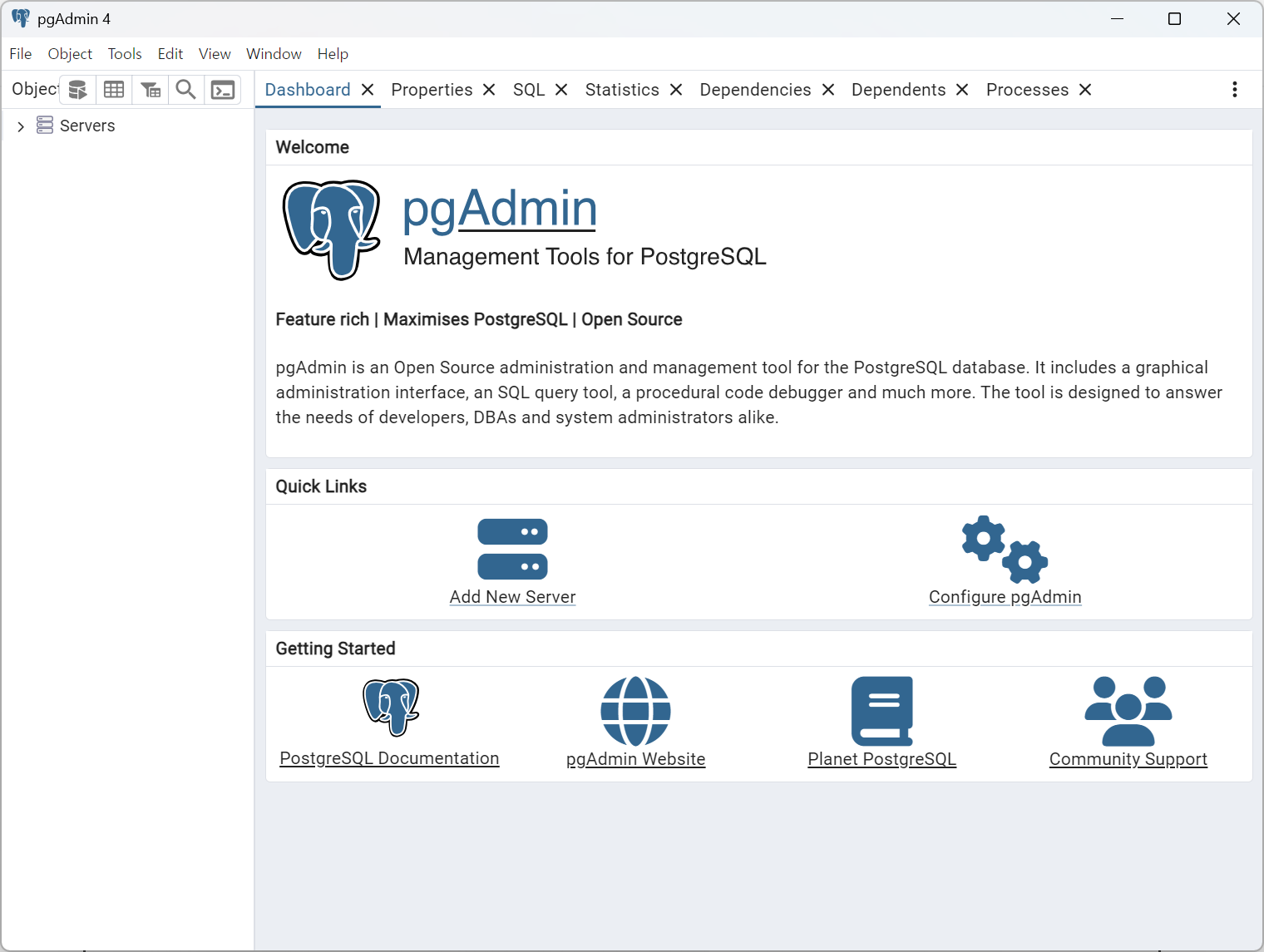
Task: Open the View menu
Action: (215, 54)
